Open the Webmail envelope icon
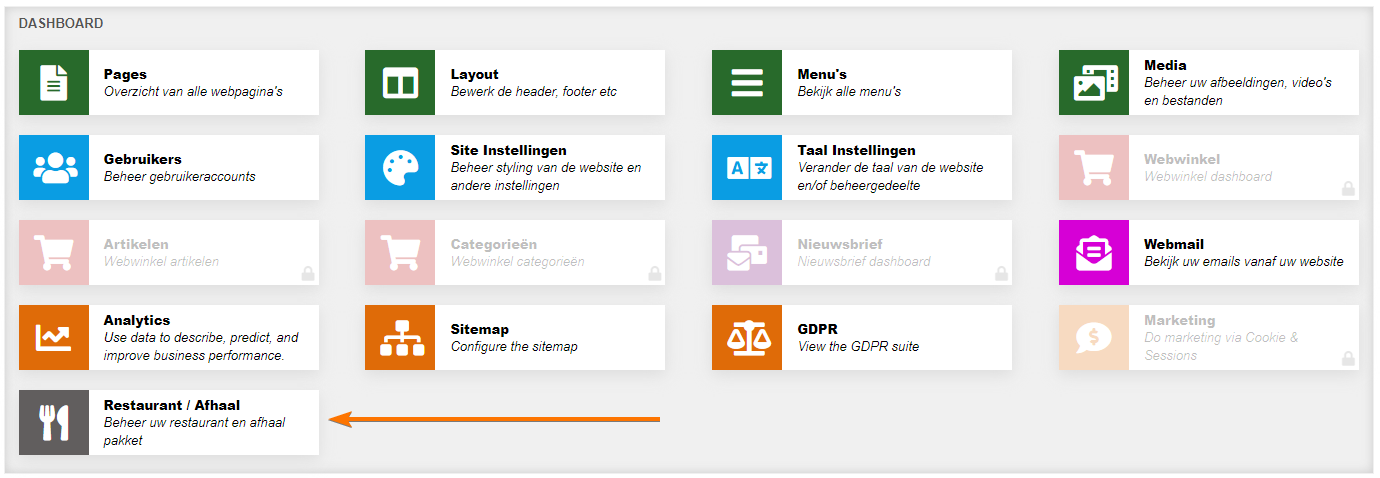 1094,253
